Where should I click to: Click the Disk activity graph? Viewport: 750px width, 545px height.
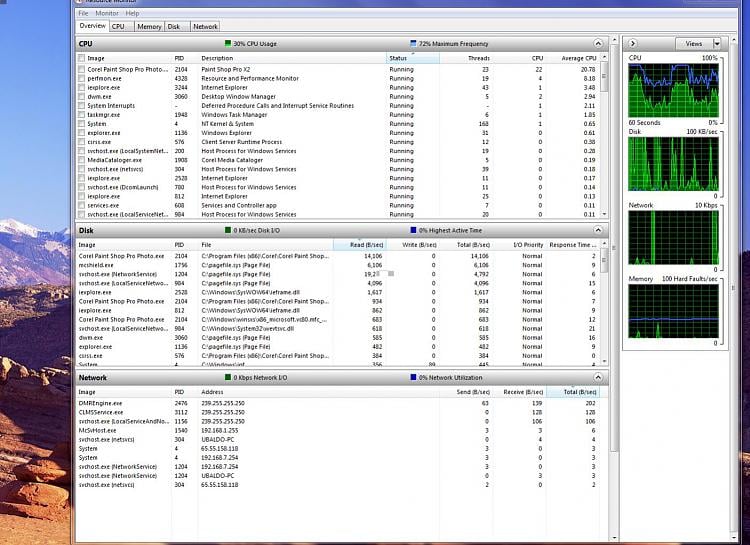click(x=673, y=164)
